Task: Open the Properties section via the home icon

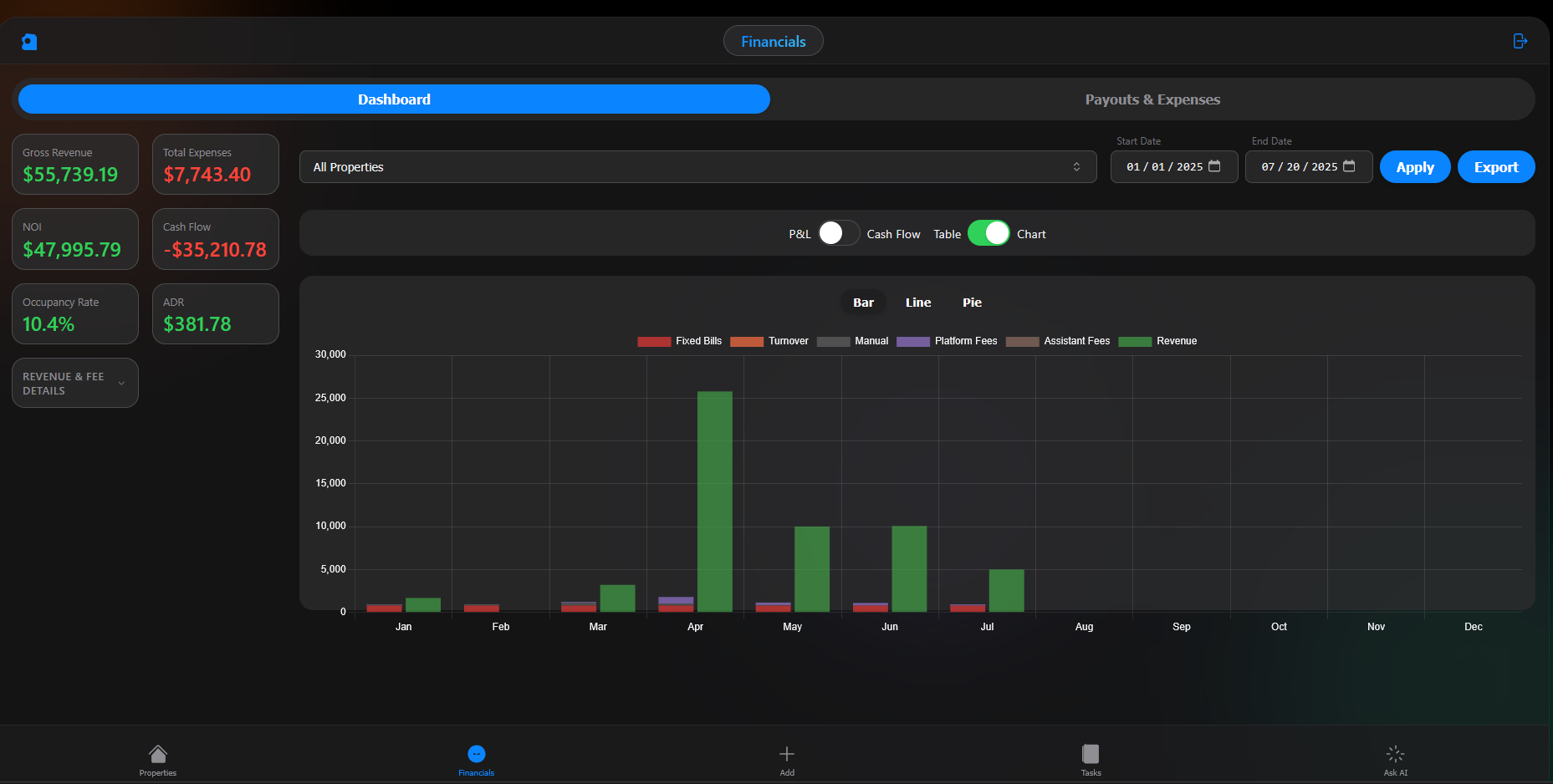Action: pos(157,754)
